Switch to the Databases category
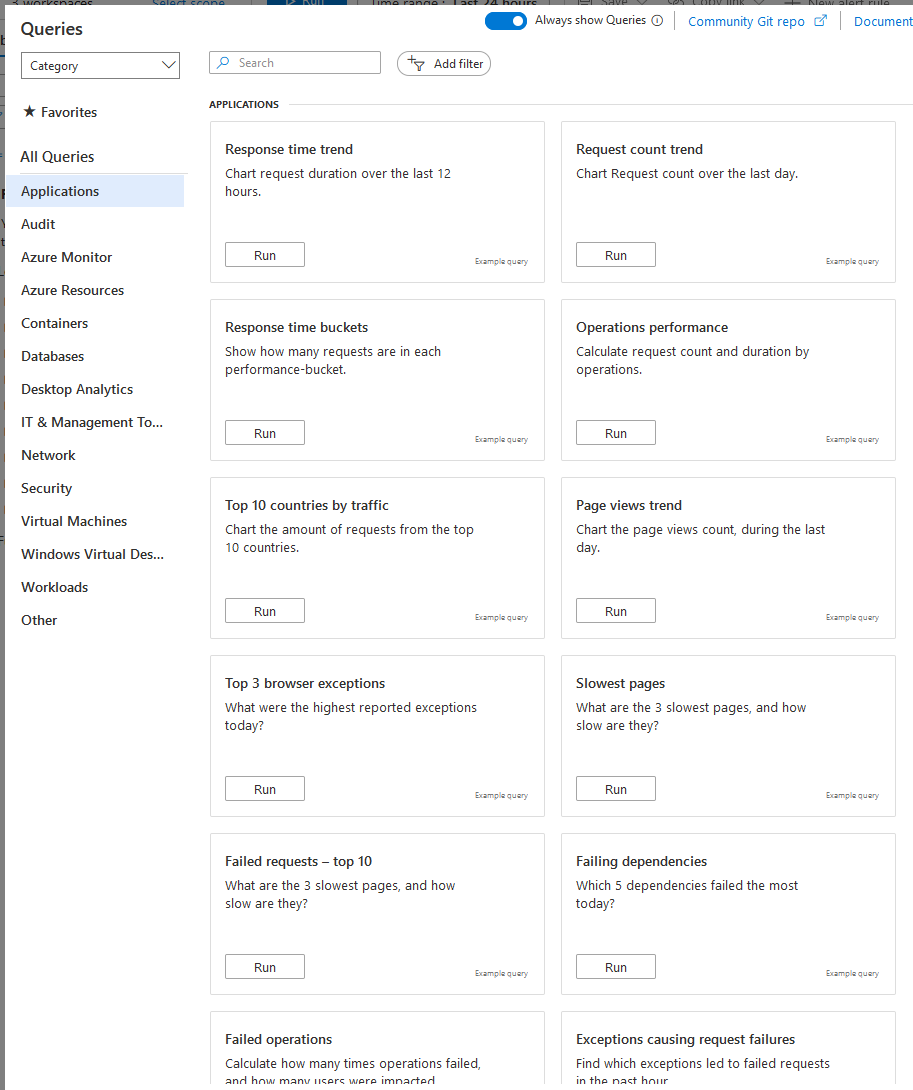 point(52,356)
